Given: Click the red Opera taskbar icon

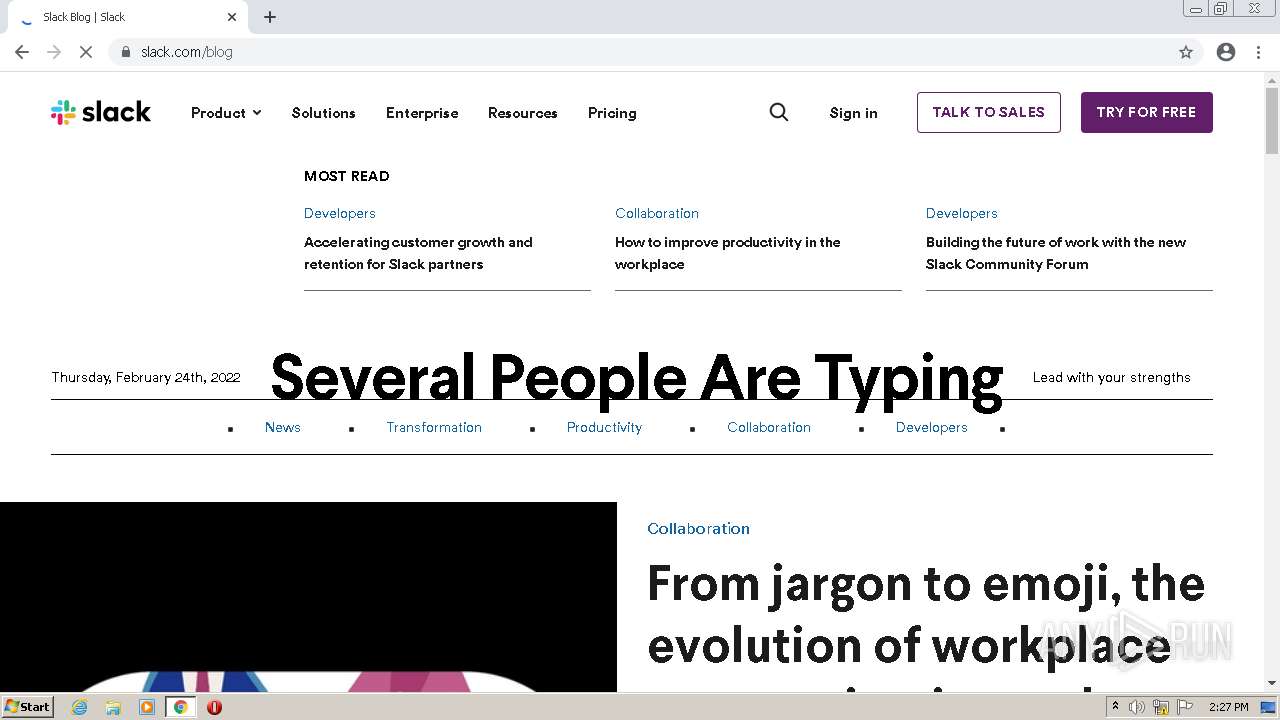Looking at the screenshot, I should tap(214, 707).
